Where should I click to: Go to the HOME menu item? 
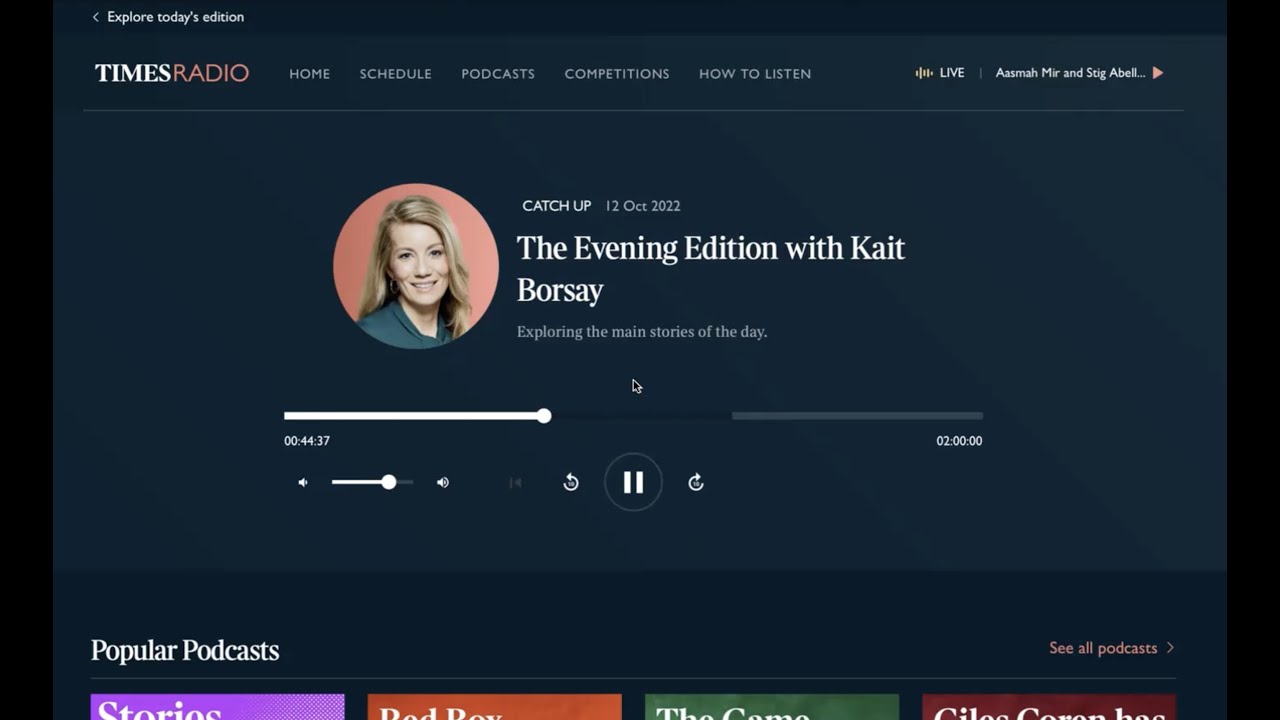coord(310,74)
